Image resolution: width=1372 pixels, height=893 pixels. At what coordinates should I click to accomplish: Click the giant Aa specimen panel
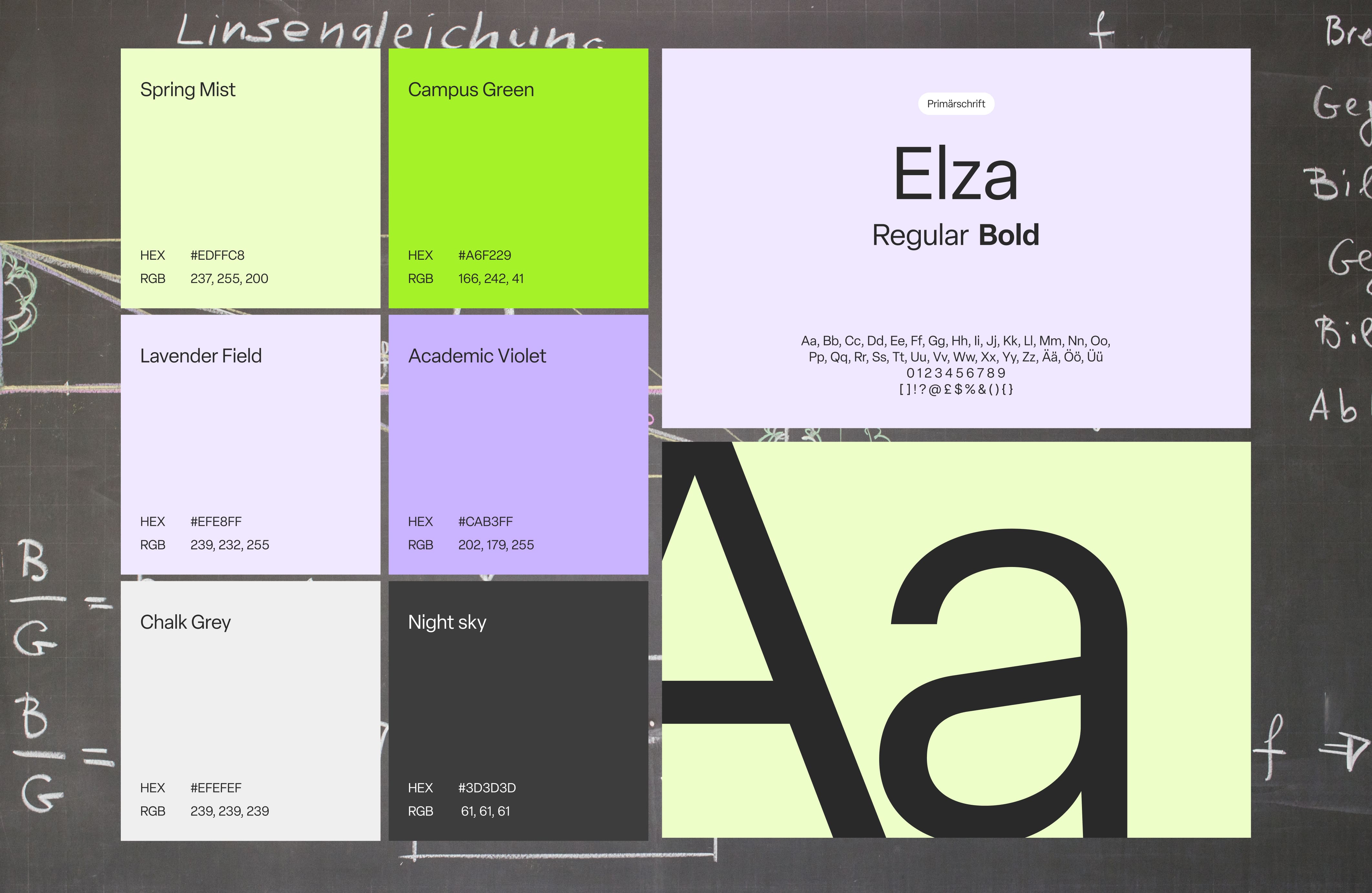tap(956, 640)
